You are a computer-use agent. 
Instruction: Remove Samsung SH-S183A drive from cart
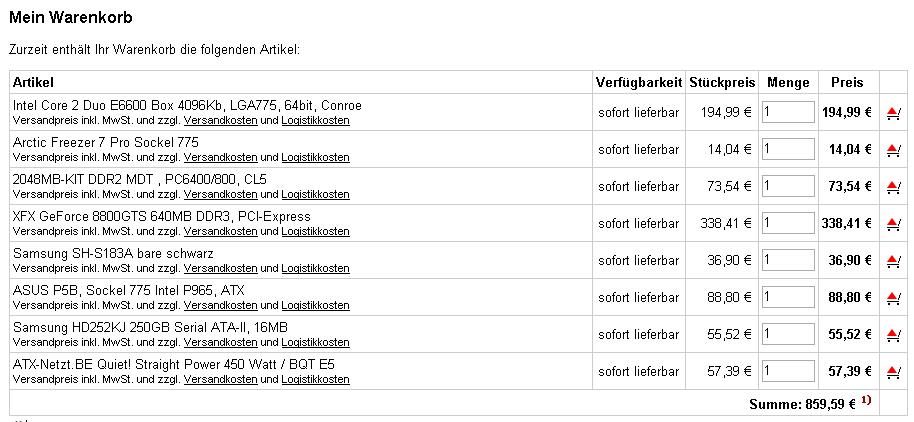click(x=893, y=261)
